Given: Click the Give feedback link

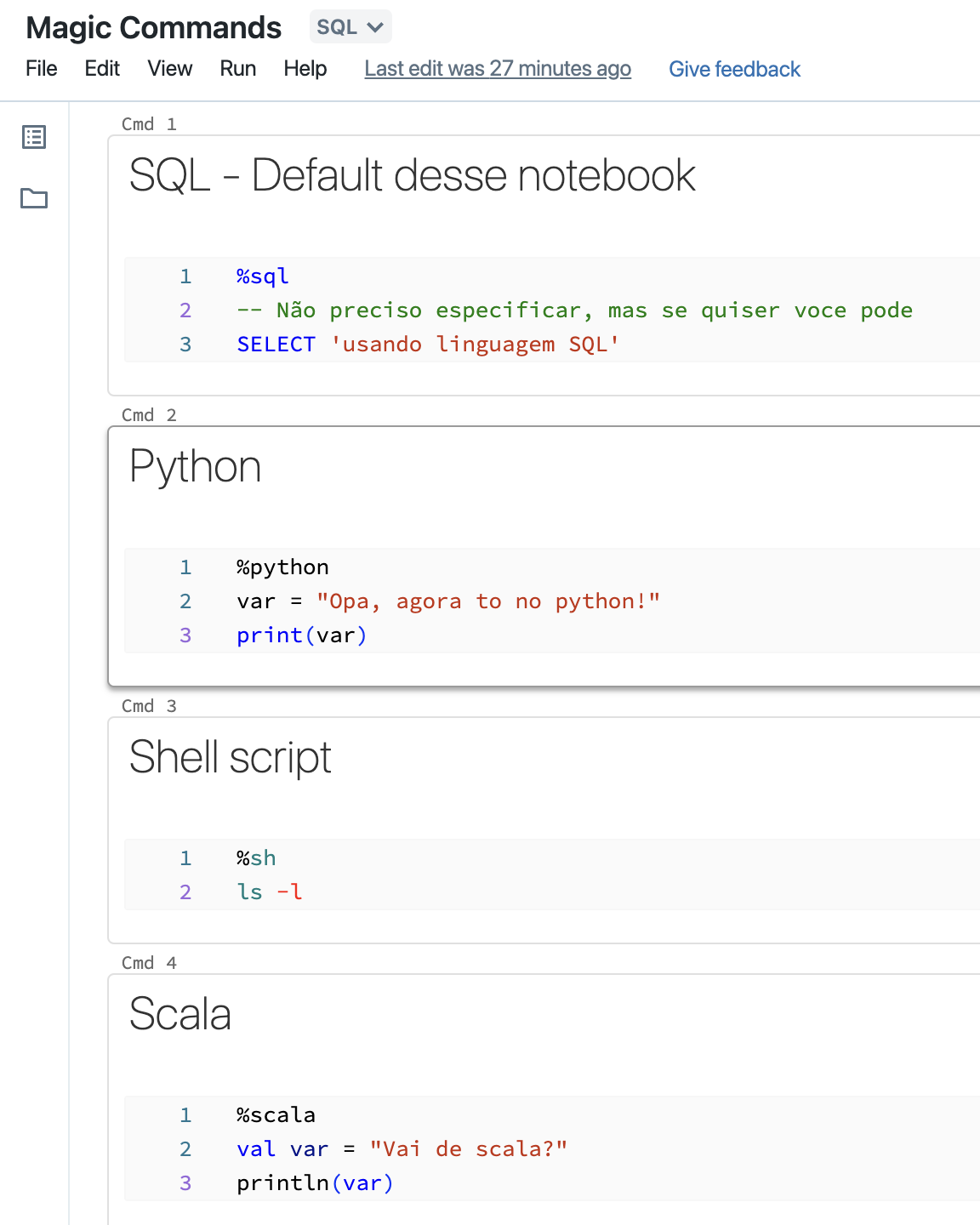Looking at the screenshot, I should 735,69.
